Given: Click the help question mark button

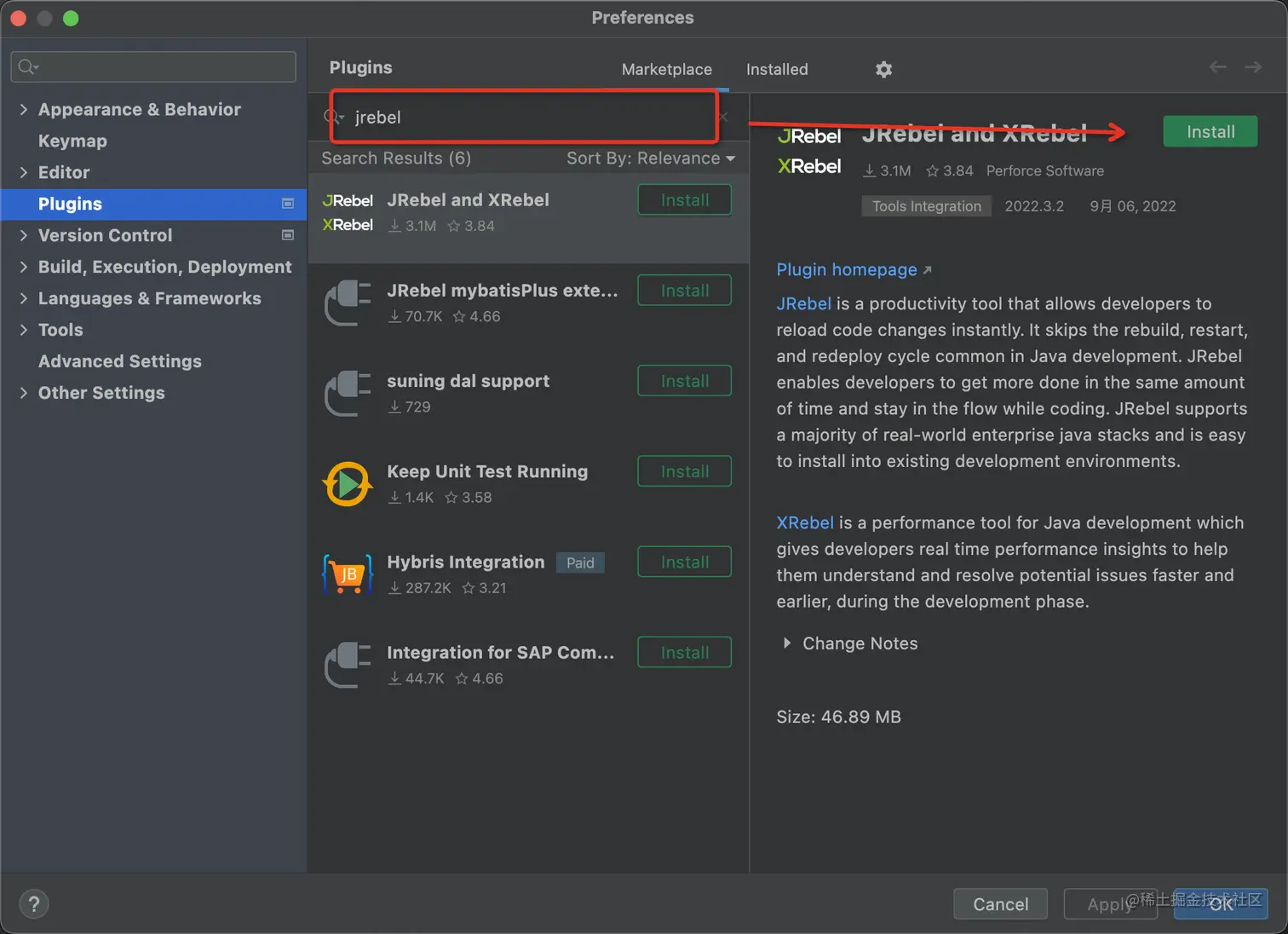Looking at the screenshot, I should point(34,904).
